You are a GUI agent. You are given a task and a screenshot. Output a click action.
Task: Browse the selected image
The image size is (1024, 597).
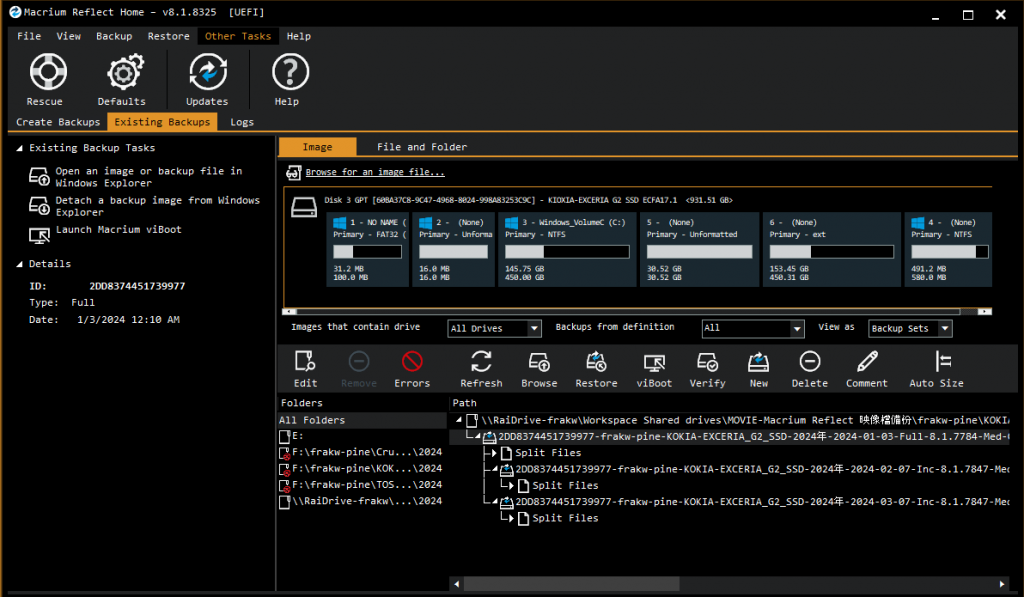pos(539,370)
